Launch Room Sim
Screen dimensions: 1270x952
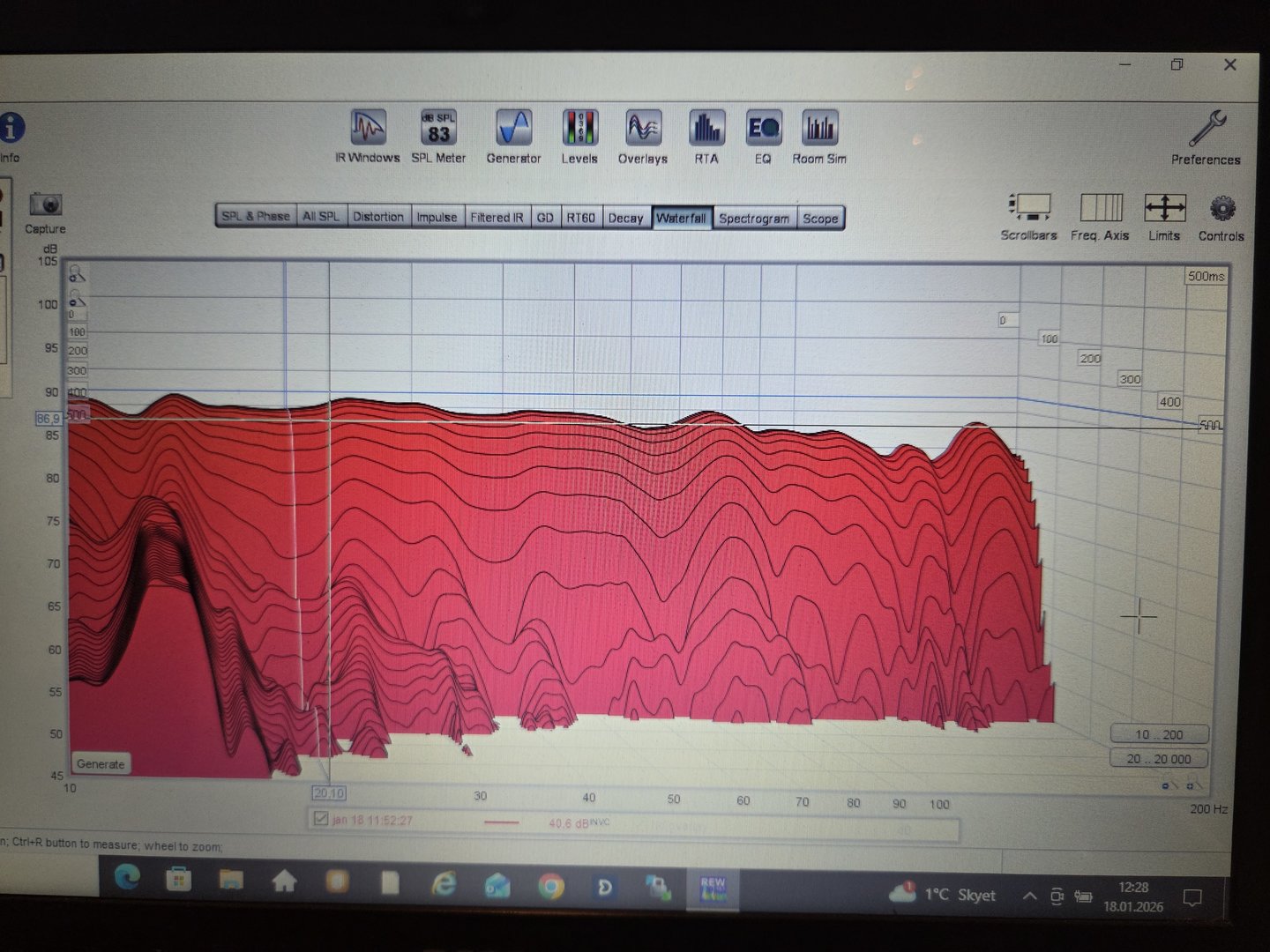[x=819, y=137]
